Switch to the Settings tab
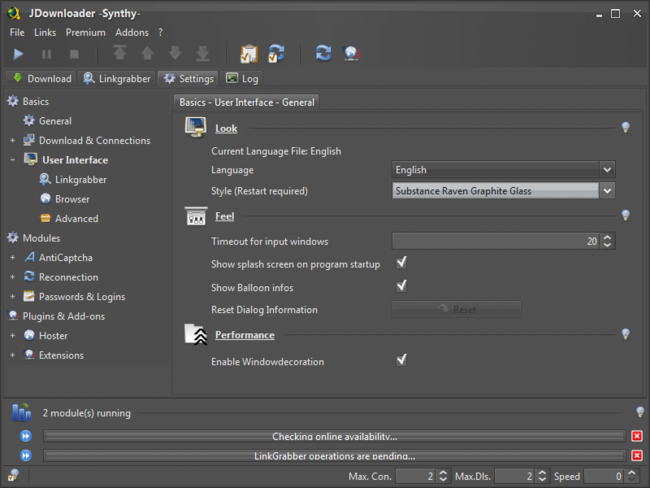The height and width of the screenshot is (488, 650). coord(188,78)
